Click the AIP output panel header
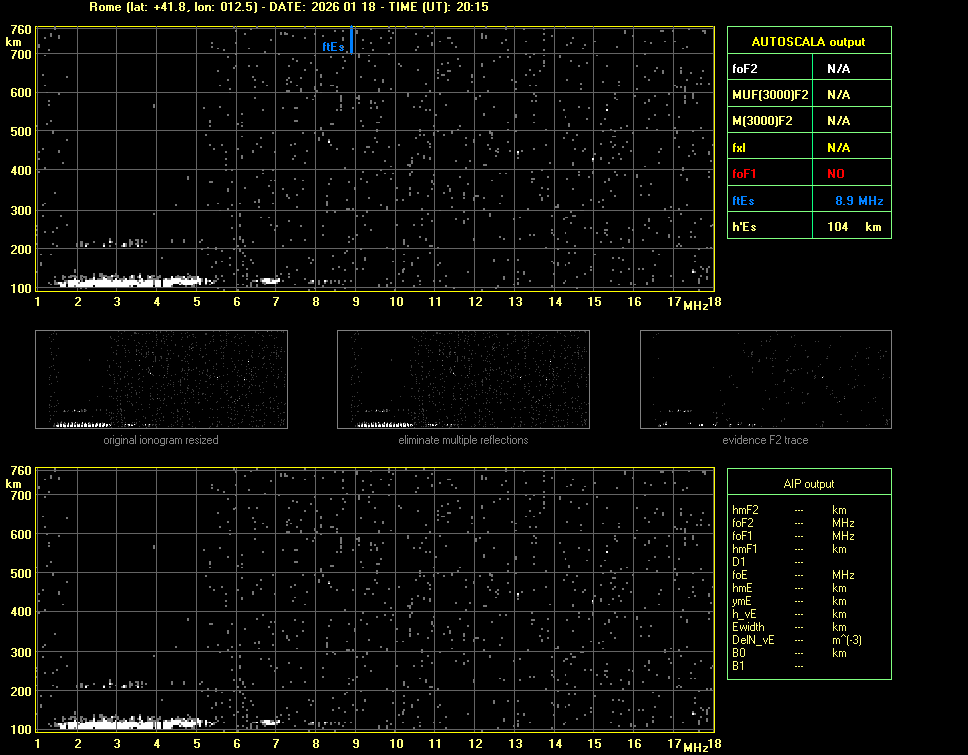Viewport: 968px width, 755px height. pos(808,483)
